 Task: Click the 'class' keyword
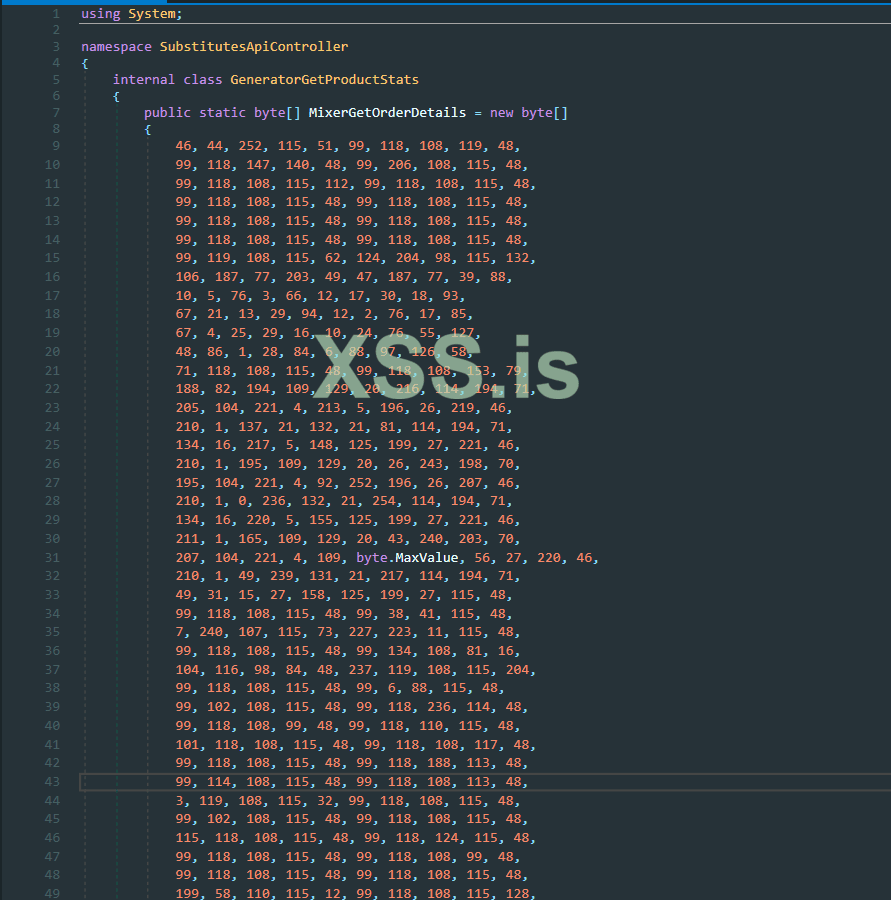point(203,79)
